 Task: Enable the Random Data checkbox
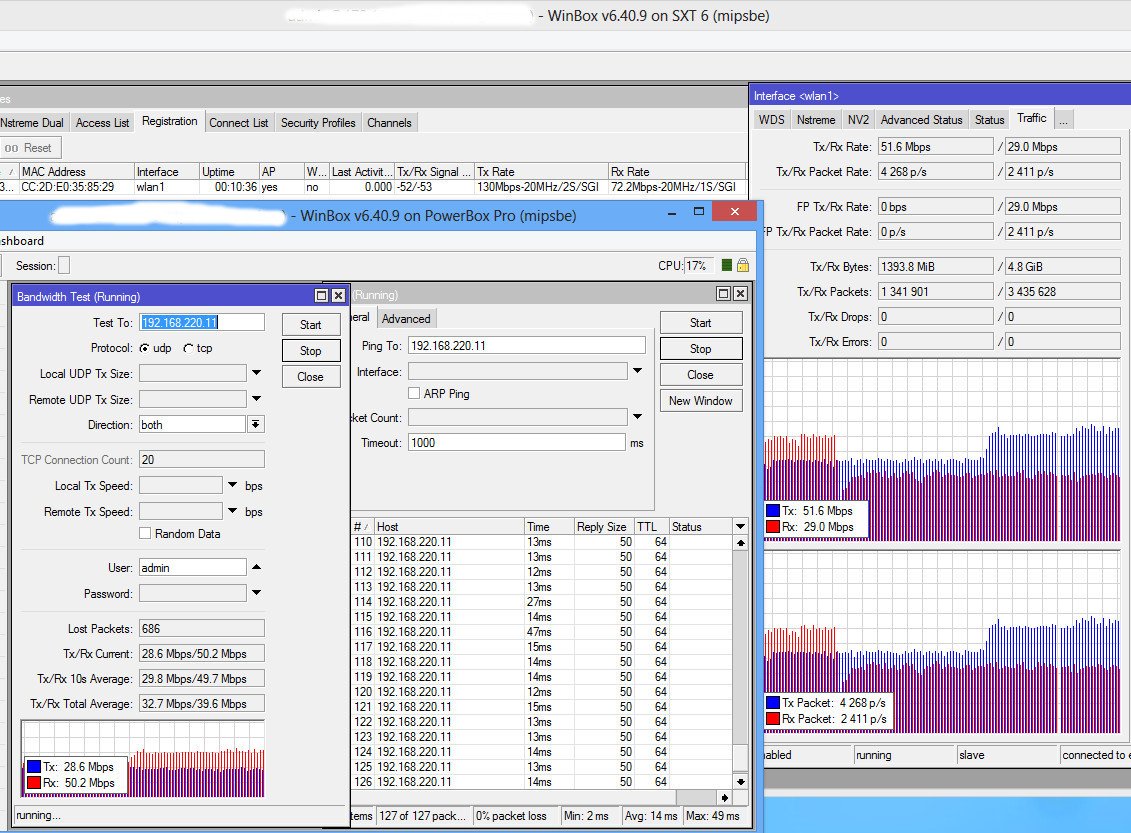145,533
